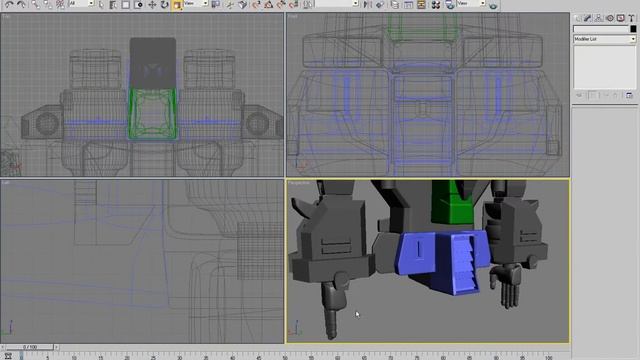
Task: Select the Link tool icon
Action: (x=36, y=4)
